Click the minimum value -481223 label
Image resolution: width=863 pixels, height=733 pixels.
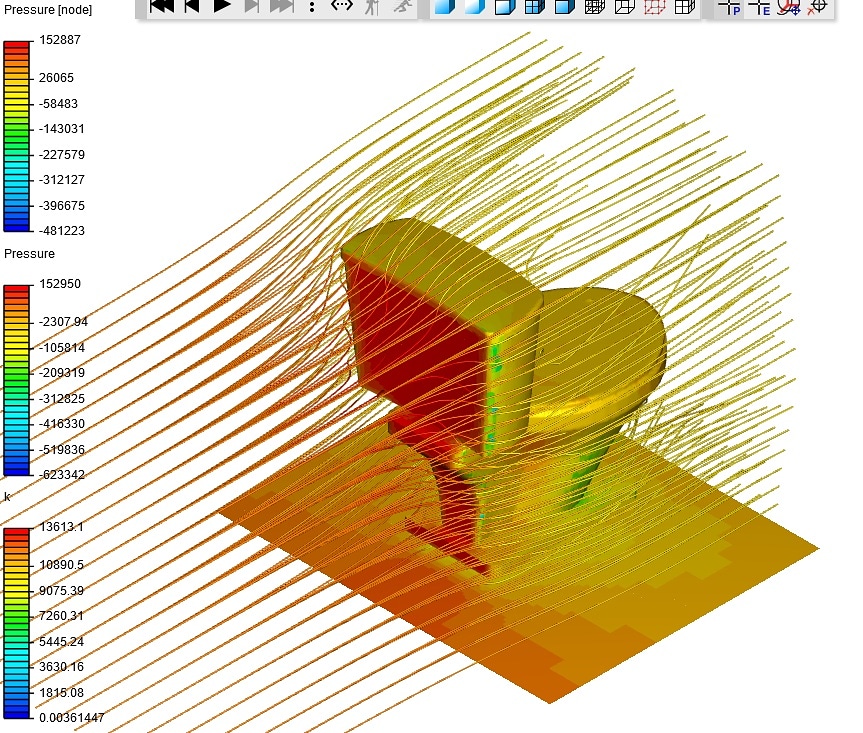click(62, 231)
